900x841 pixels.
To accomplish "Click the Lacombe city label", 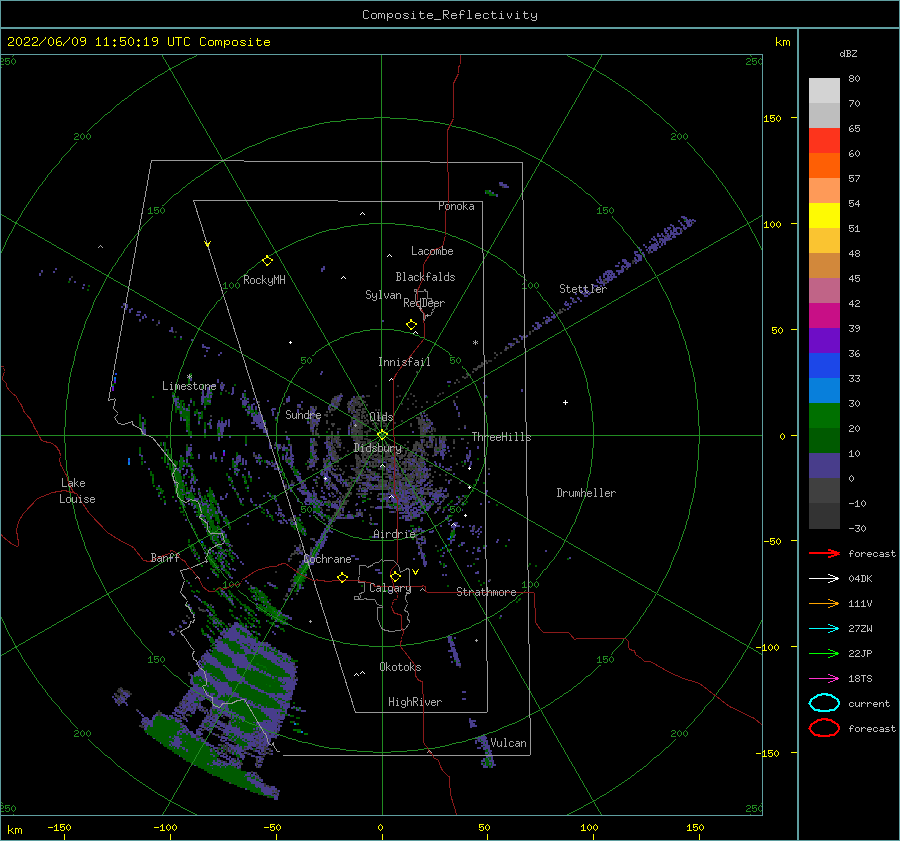I will pos(432,251).
